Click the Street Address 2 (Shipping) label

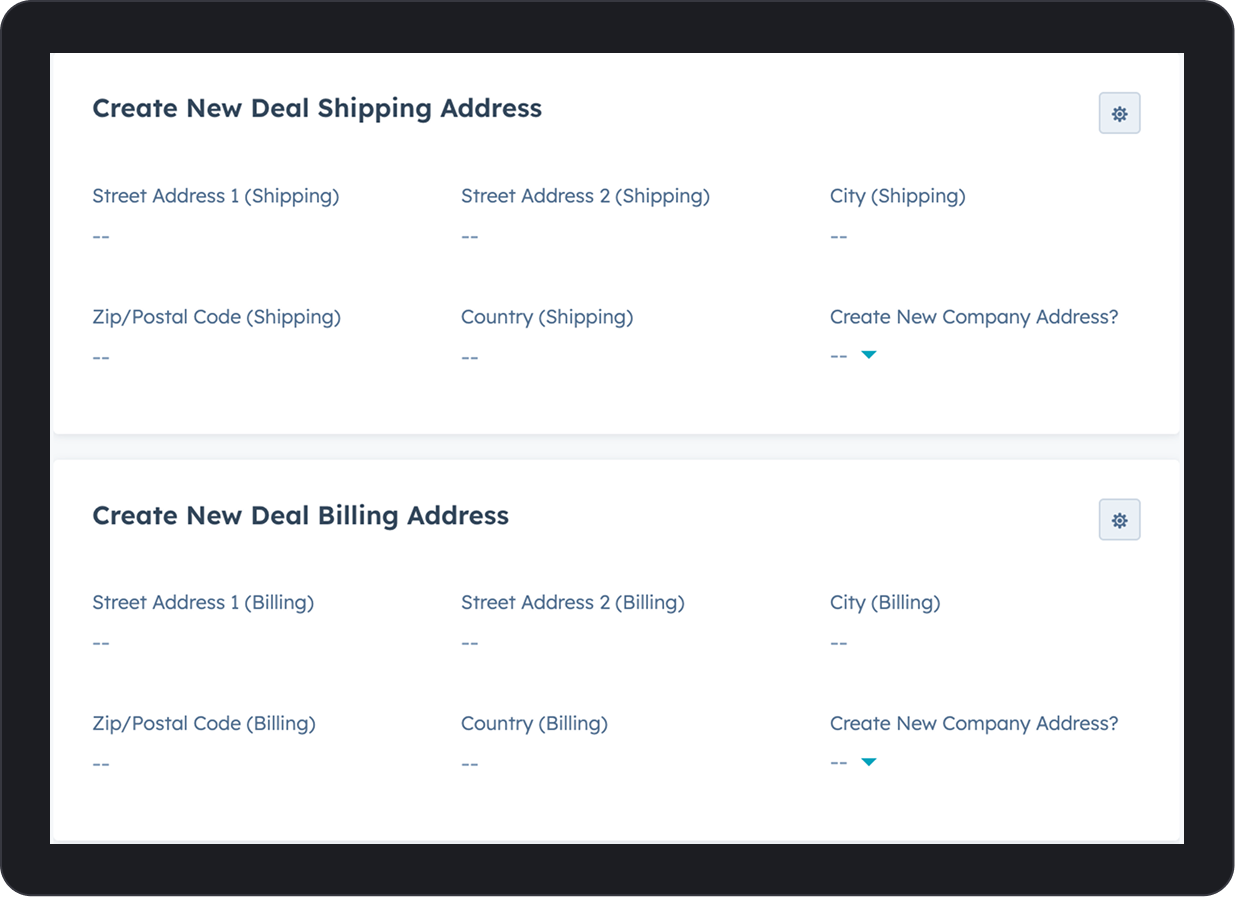click(x=585, y=196)
